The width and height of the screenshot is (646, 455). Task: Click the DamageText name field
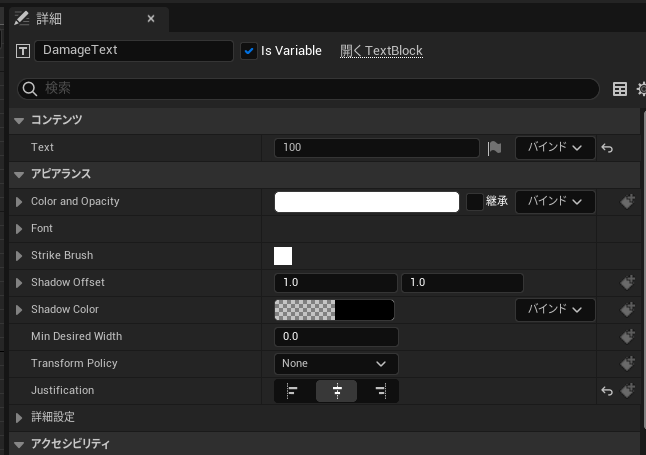(134, 51)
